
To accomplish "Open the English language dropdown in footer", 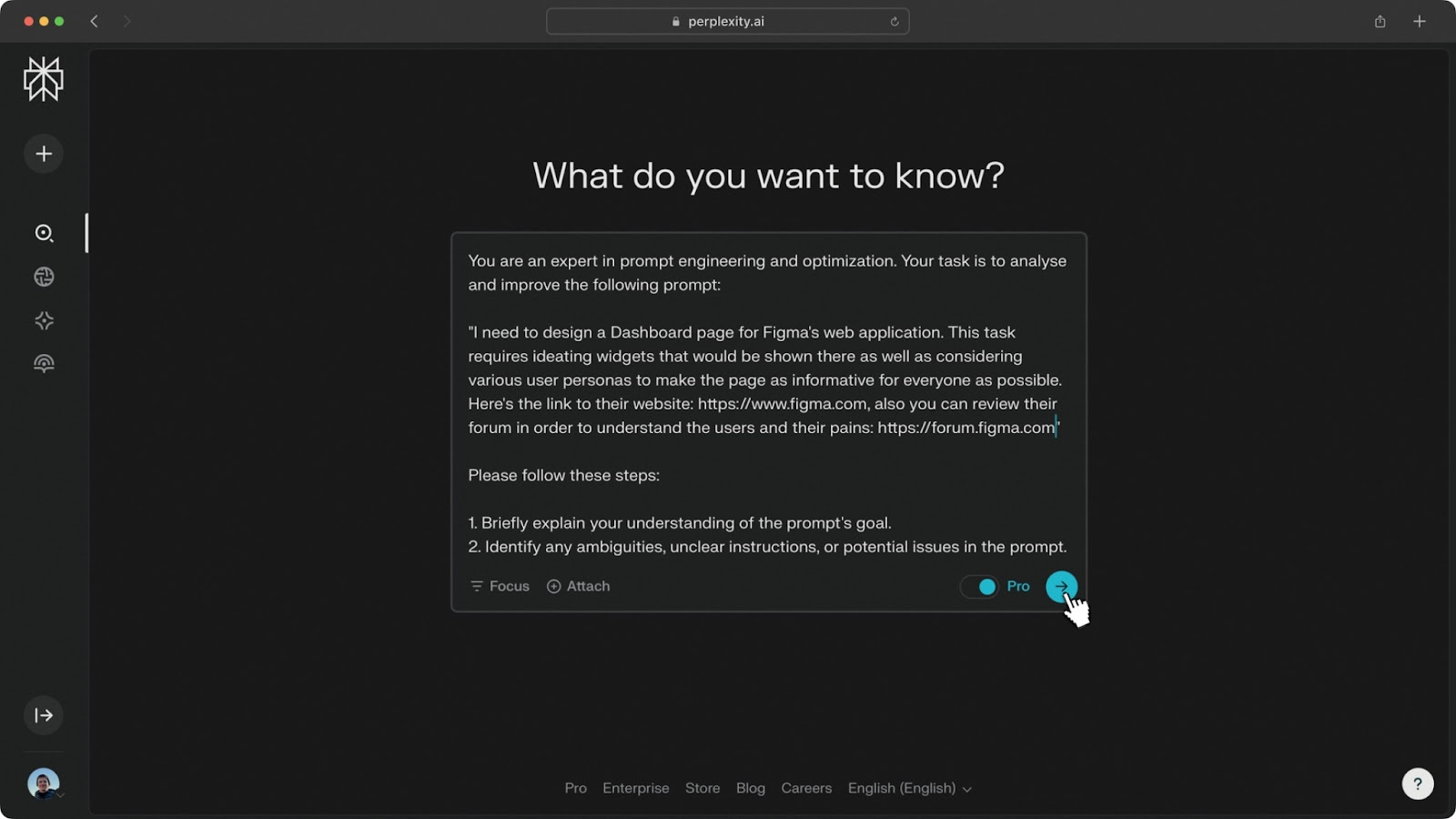I will [909, 788].
